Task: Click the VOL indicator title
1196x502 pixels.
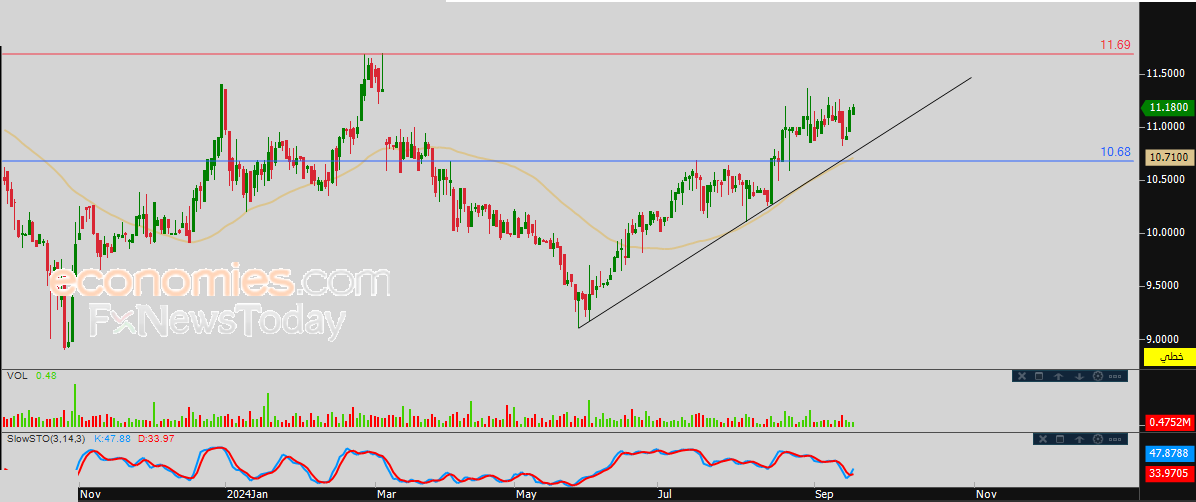Action: point(17,376)
